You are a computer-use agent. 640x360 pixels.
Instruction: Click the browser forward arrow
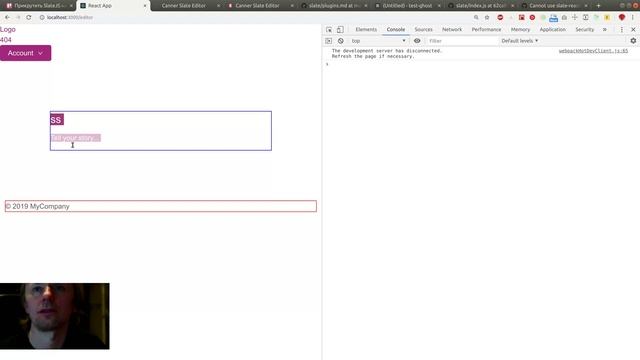click(x=18, y=18)
